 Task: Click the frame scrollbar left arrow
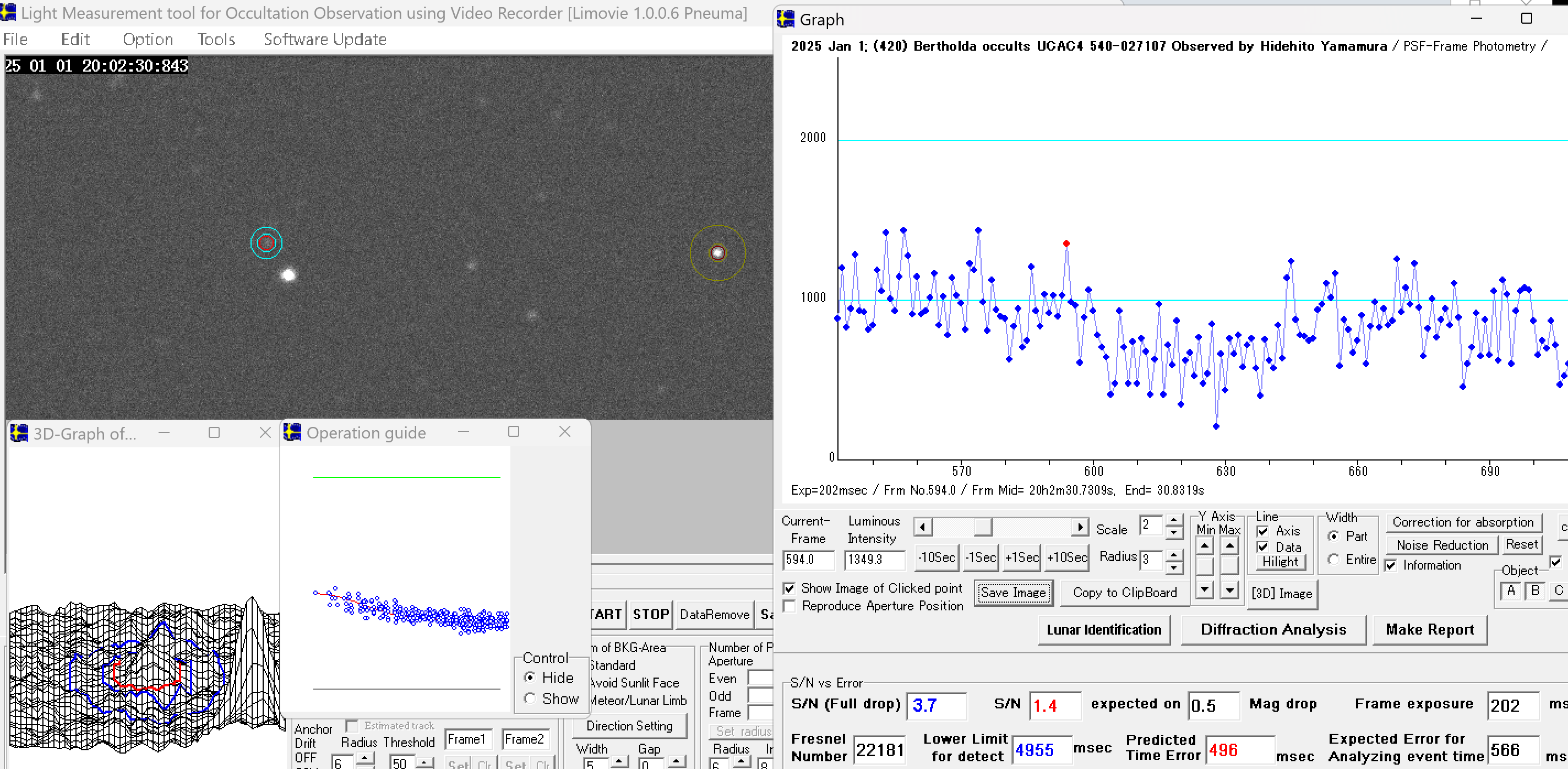click(923, 527)
